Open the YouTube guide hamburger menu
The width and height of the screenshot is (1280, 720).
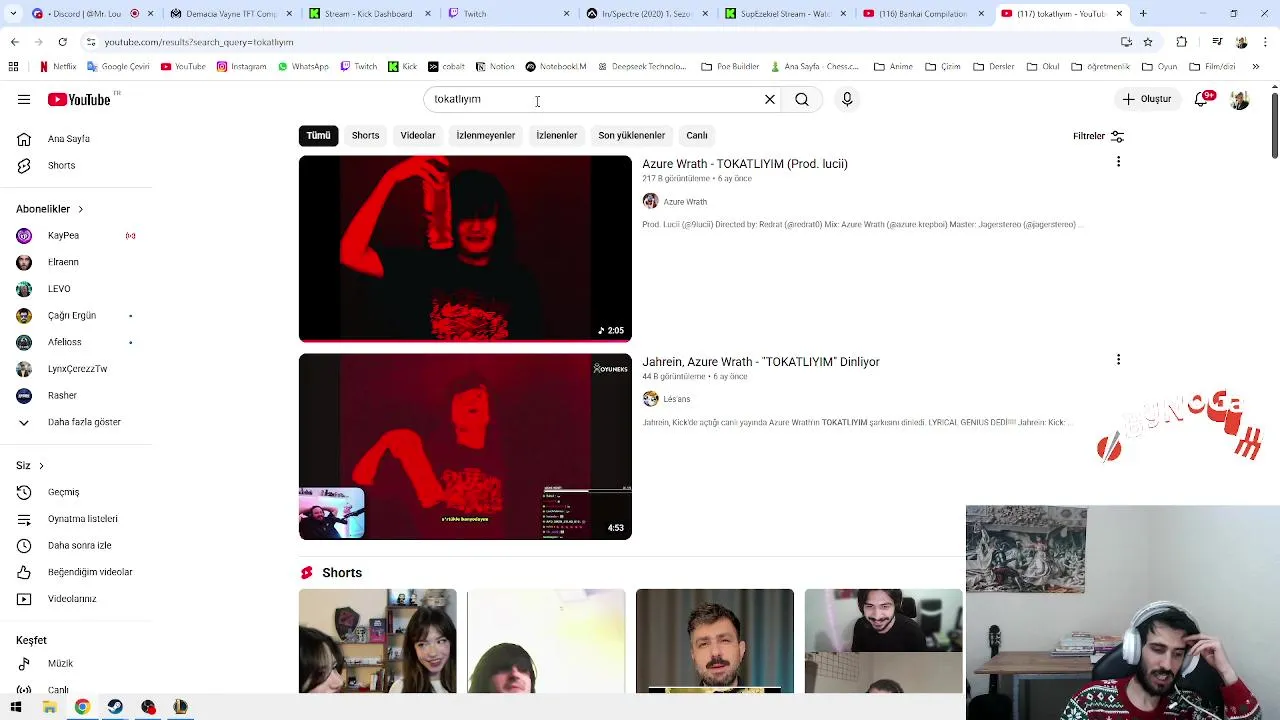coord(24,99)
